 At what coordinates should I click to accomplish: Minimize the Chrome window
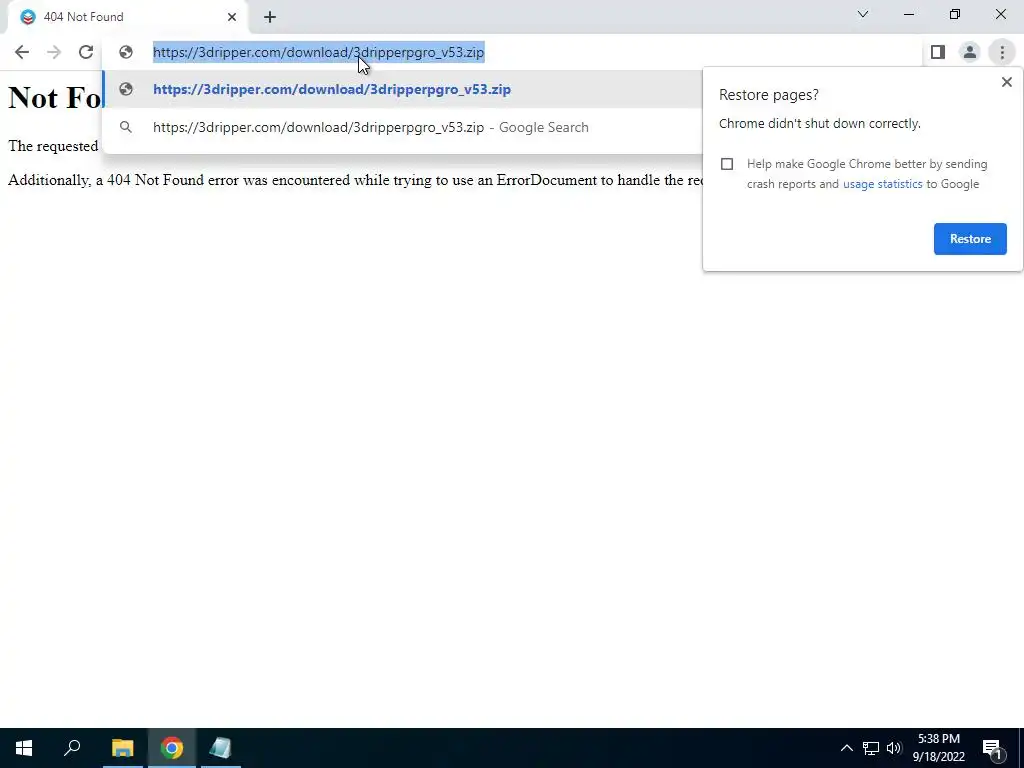point(908,14)
